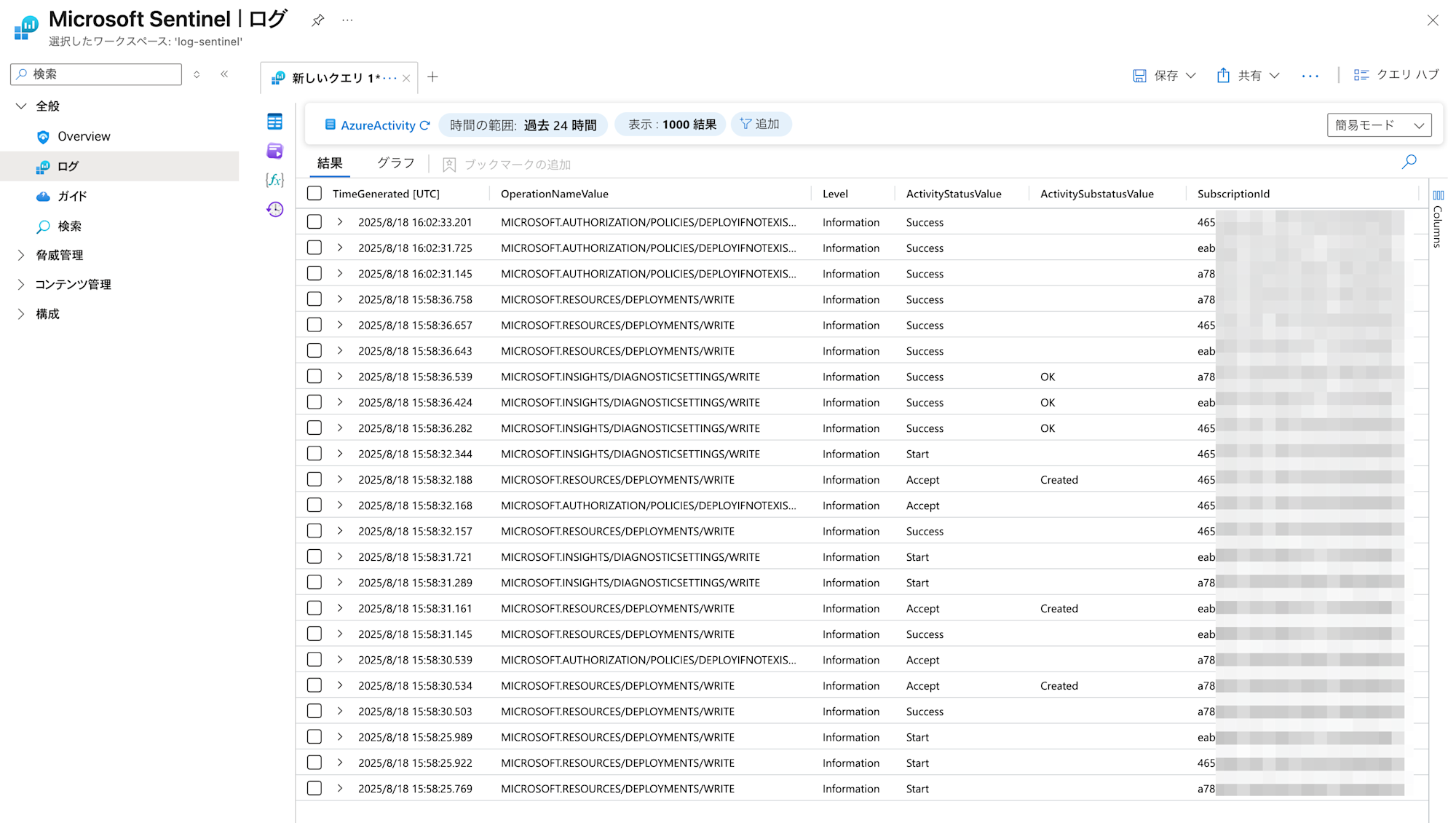This screenshot has width=1456, height=823.
Task: Sort by TimeGenerated [UTC] column header
Action: [x=386, y=194]
